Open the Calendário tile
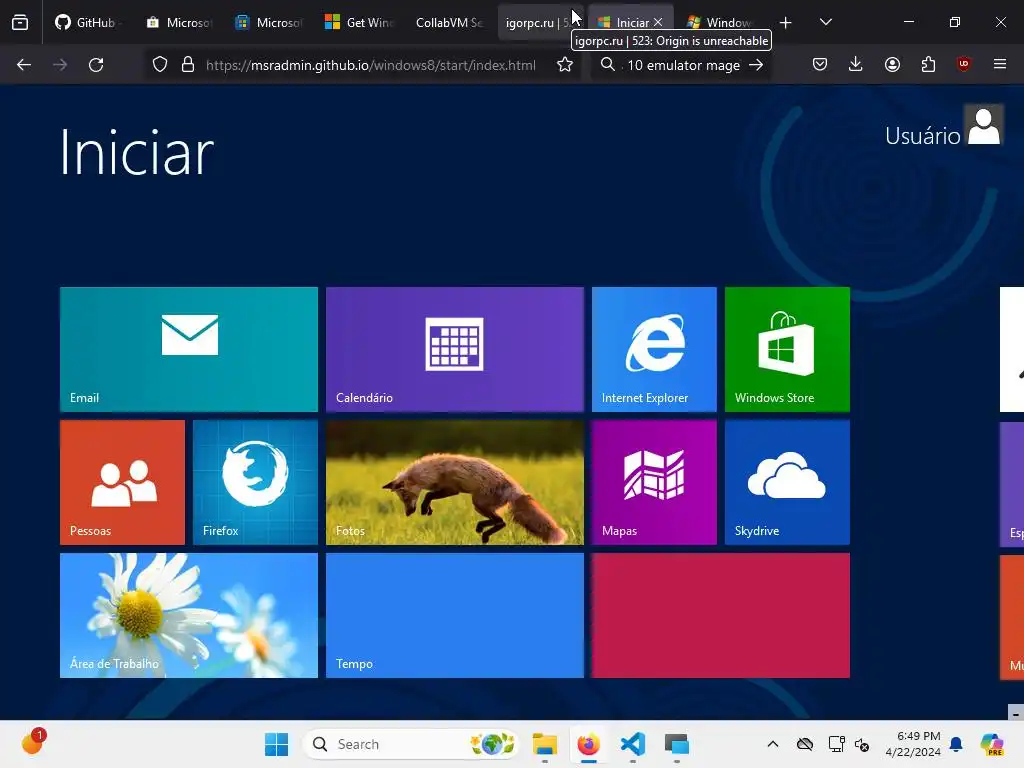 455,349
